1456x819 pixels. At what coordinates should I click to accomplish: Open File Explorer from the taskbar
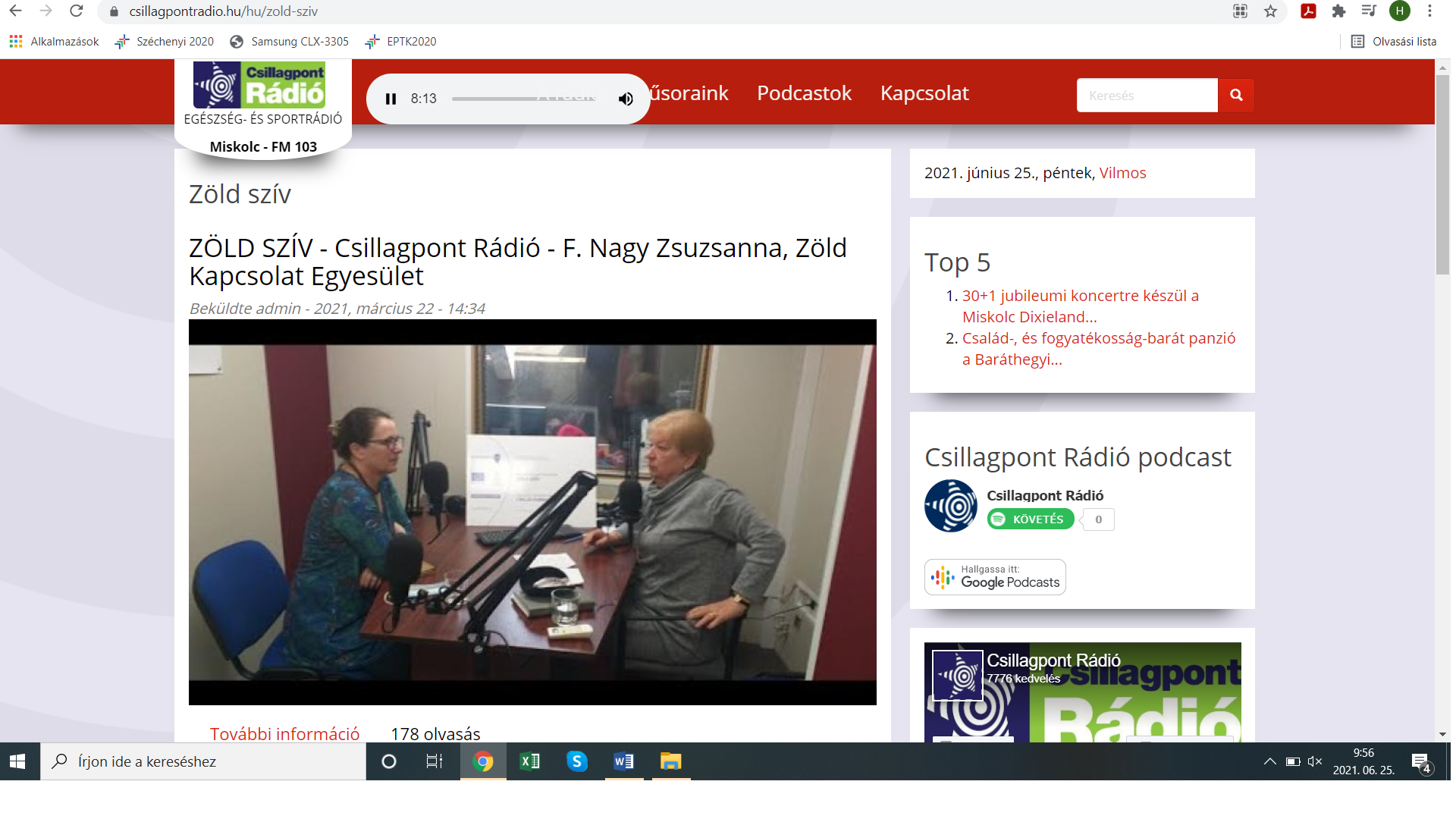tap(671, 761)
